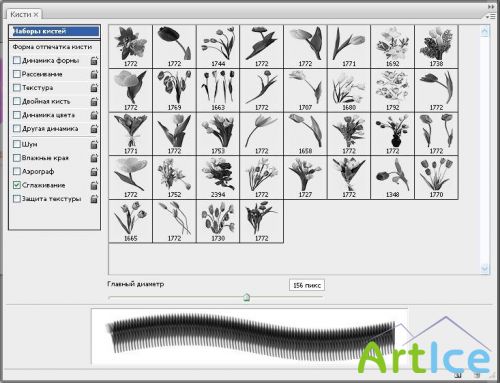The image size is (500, 383).
Task: Check the Другая динамика option
Action: 17,128
